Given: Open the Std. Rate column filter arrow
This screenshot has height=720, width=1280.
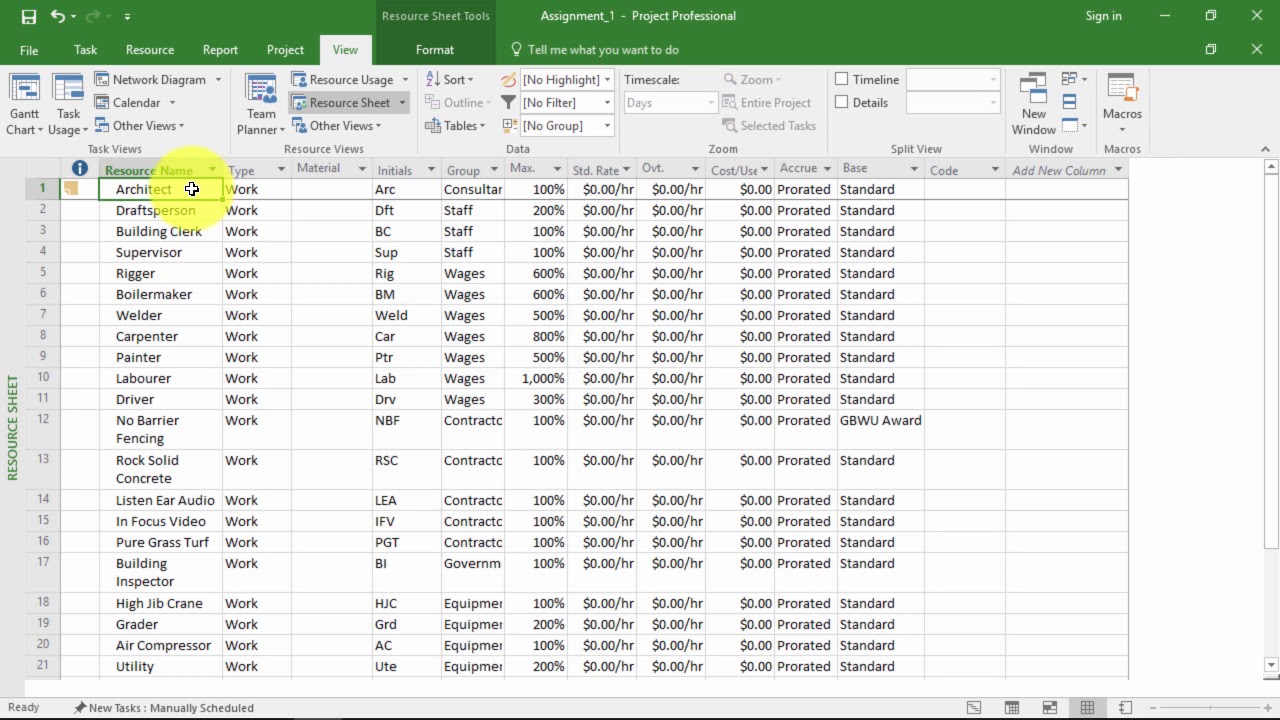Looking at the screenshot, I should tap(626, 169).
